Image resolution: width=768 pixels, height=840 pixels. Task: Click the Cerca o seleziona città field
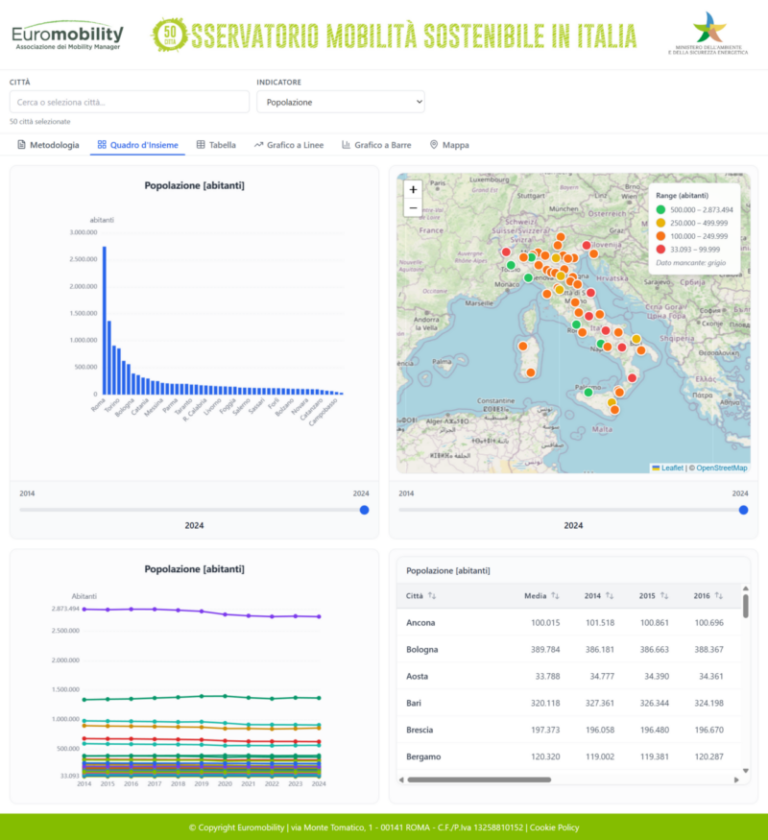coord(130,102)
